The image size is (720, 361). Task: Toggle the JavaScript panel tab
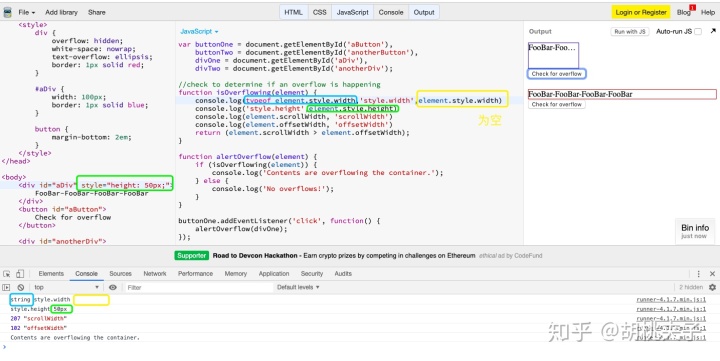[x=352, y=12]
